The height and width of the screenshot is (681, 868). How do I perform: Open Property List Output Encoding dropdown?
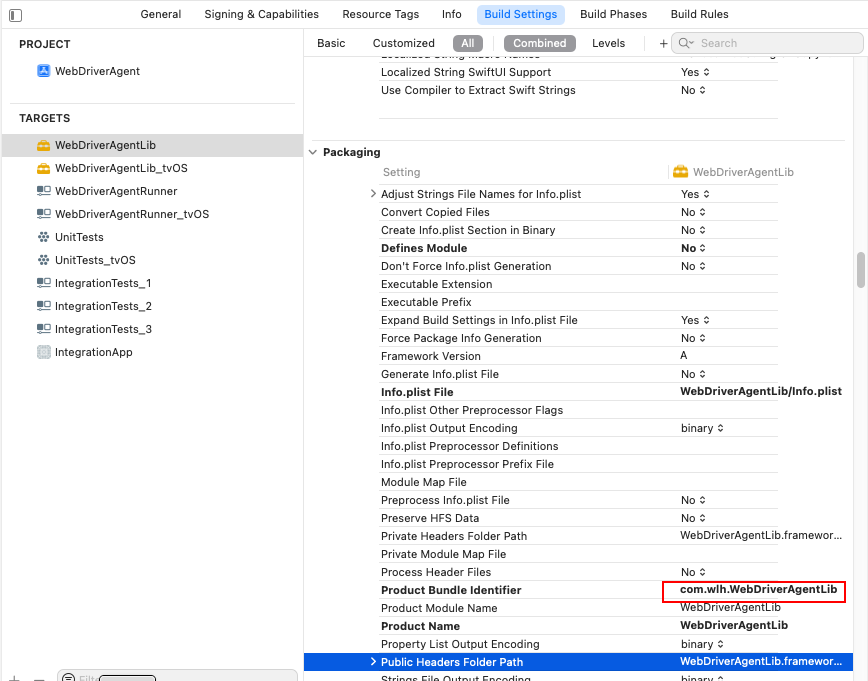tap(702, 644)
